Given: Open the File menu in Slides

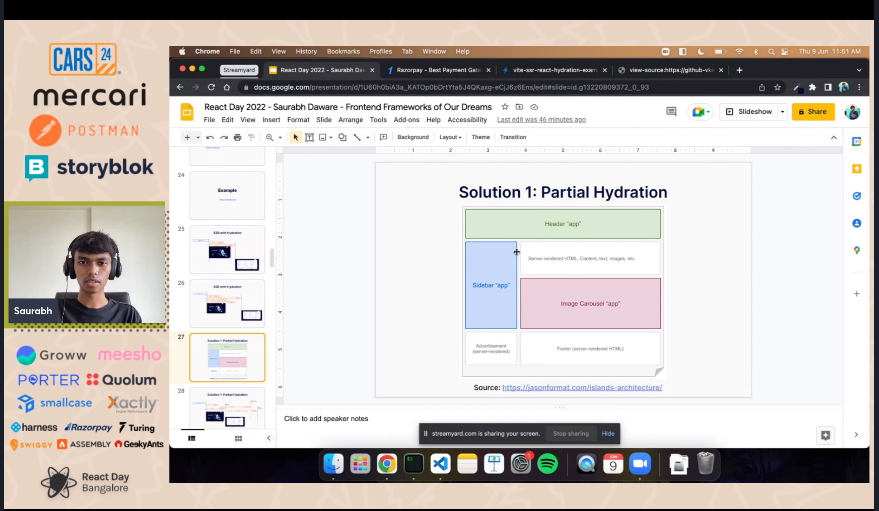Looking at the screenshot, I should click(x=209, y=120).
